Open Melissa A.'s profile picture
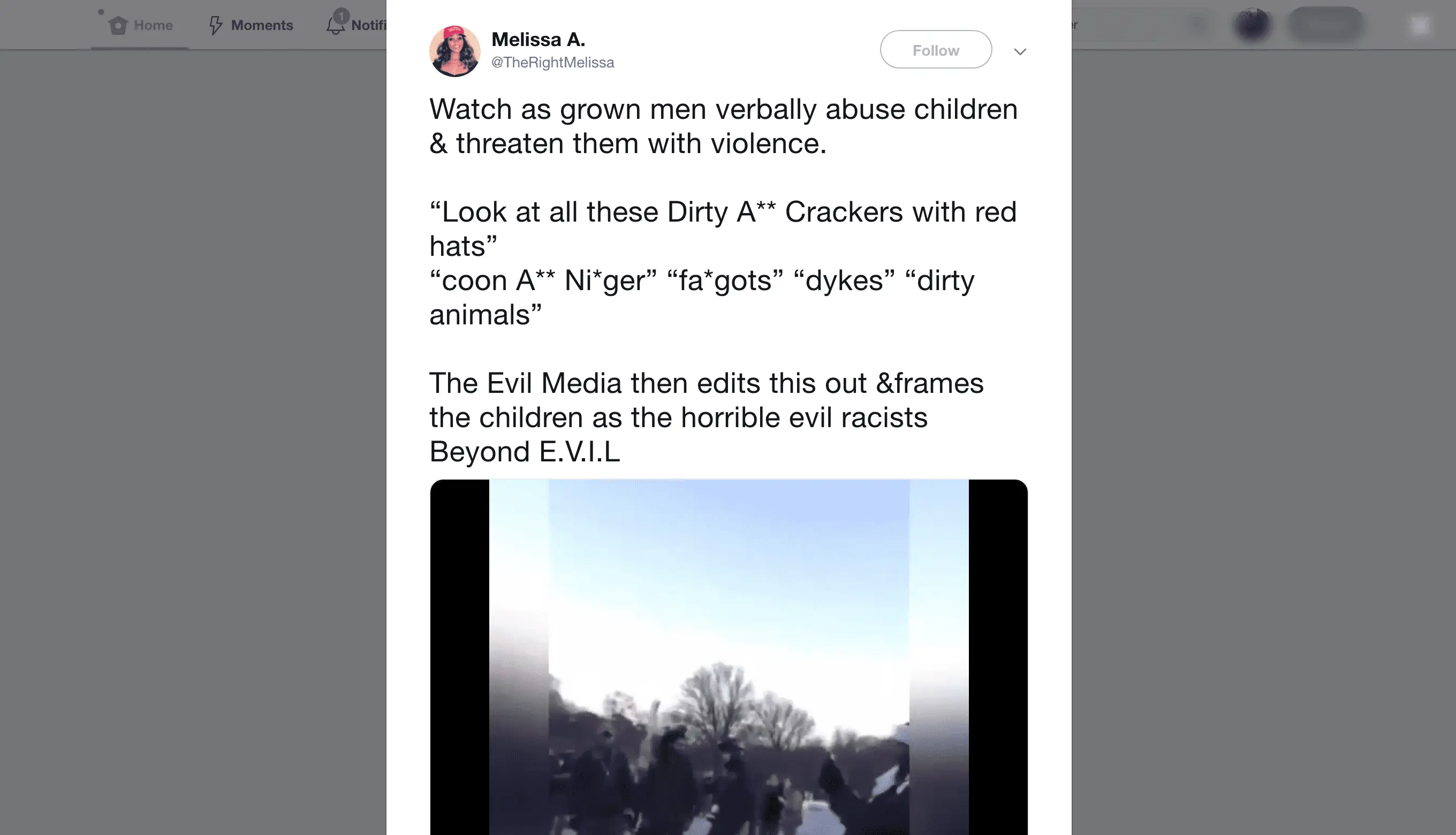 (455, 51)
